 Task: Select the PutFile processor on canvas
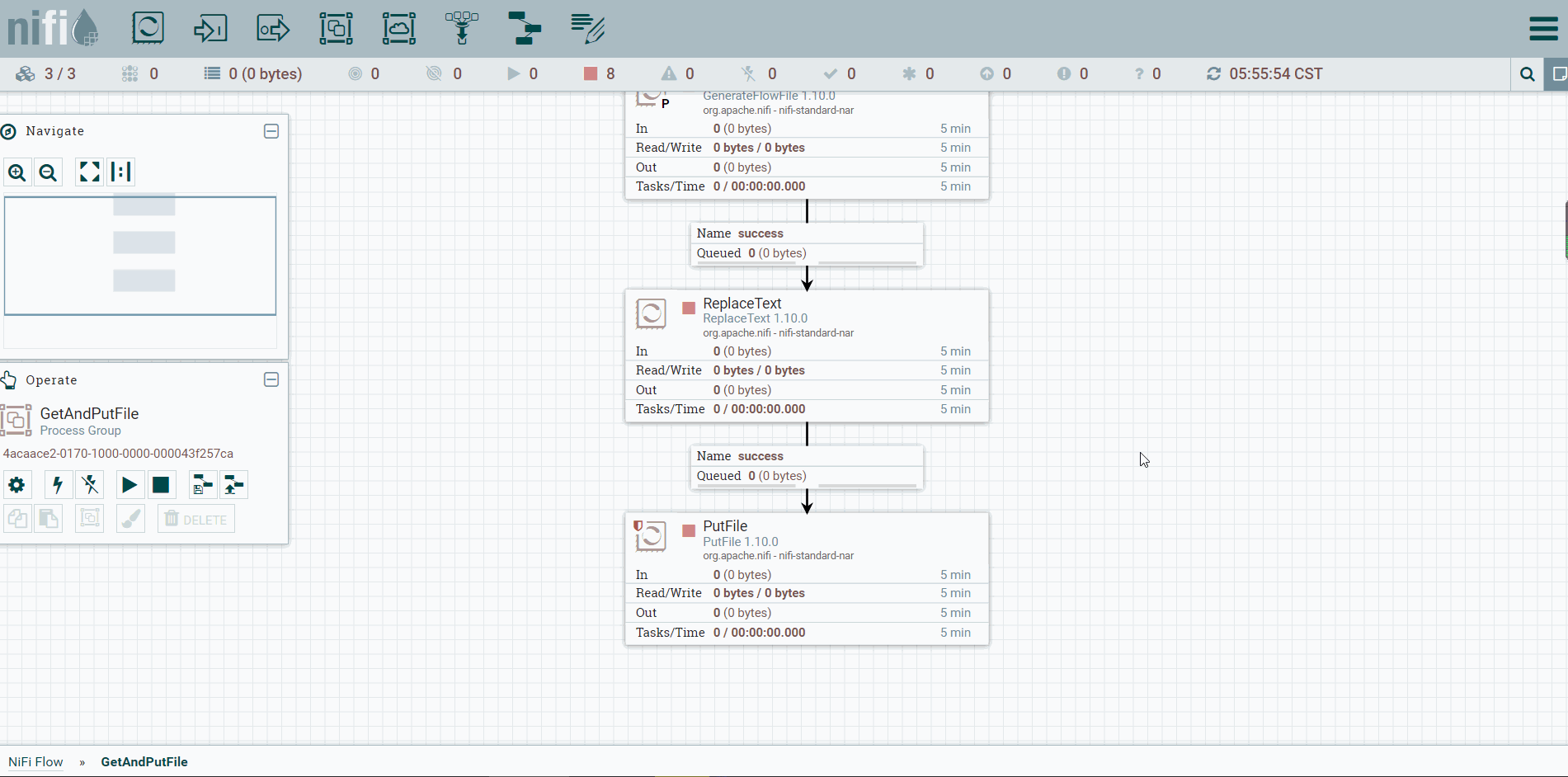click(807, 579)
